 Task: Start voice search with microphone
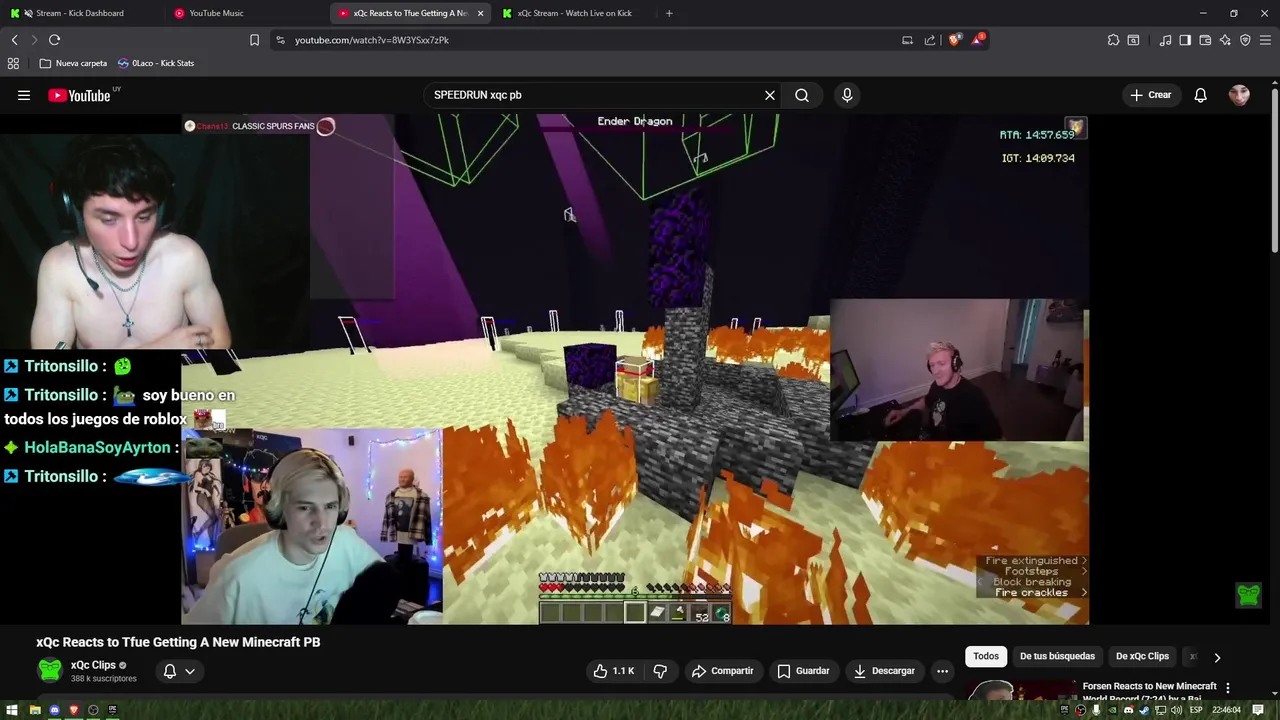click(x=847, y=95)
